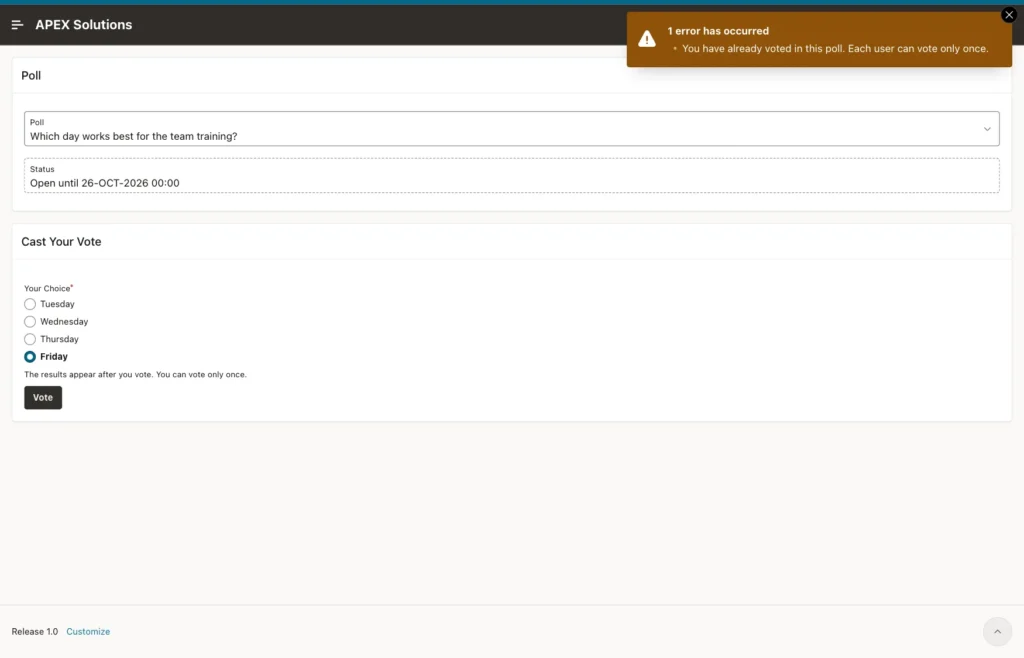Click the 'results appear after you vote' help text
Screen dimensions: 1024x658
(x=135, y=375)
